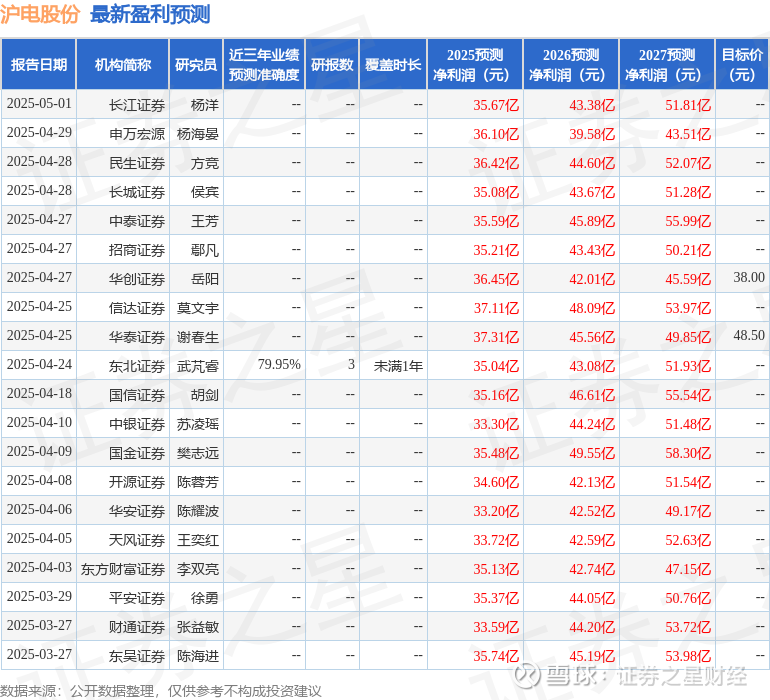The height and width of the screenshot is (700, 770).
Task: Select the 2026预测净利润 column header
Action: point(571,64)
